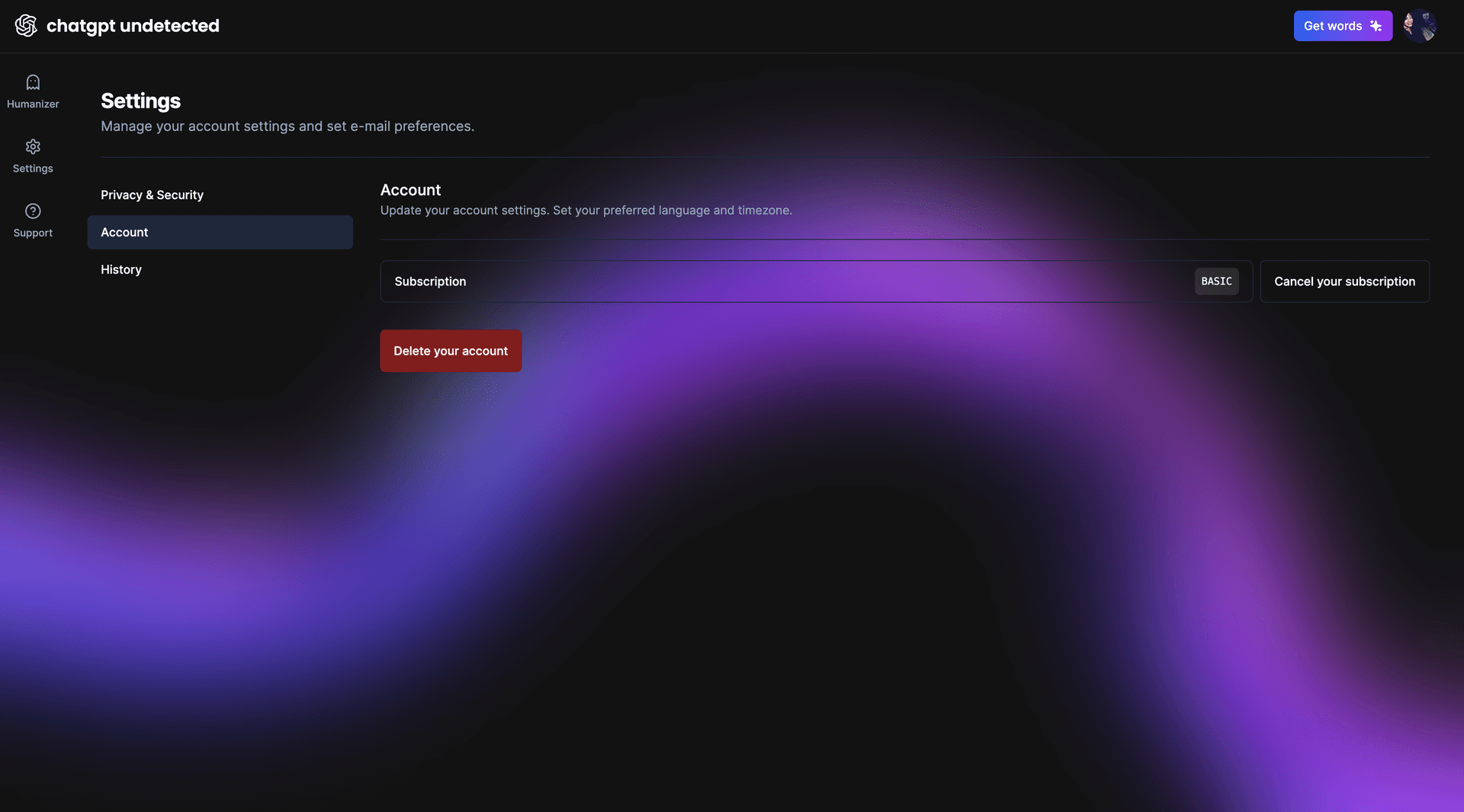The height and width of the screenshot is (812, 1464).
Task: Click the Account section heading
Action: click(410, 190)
